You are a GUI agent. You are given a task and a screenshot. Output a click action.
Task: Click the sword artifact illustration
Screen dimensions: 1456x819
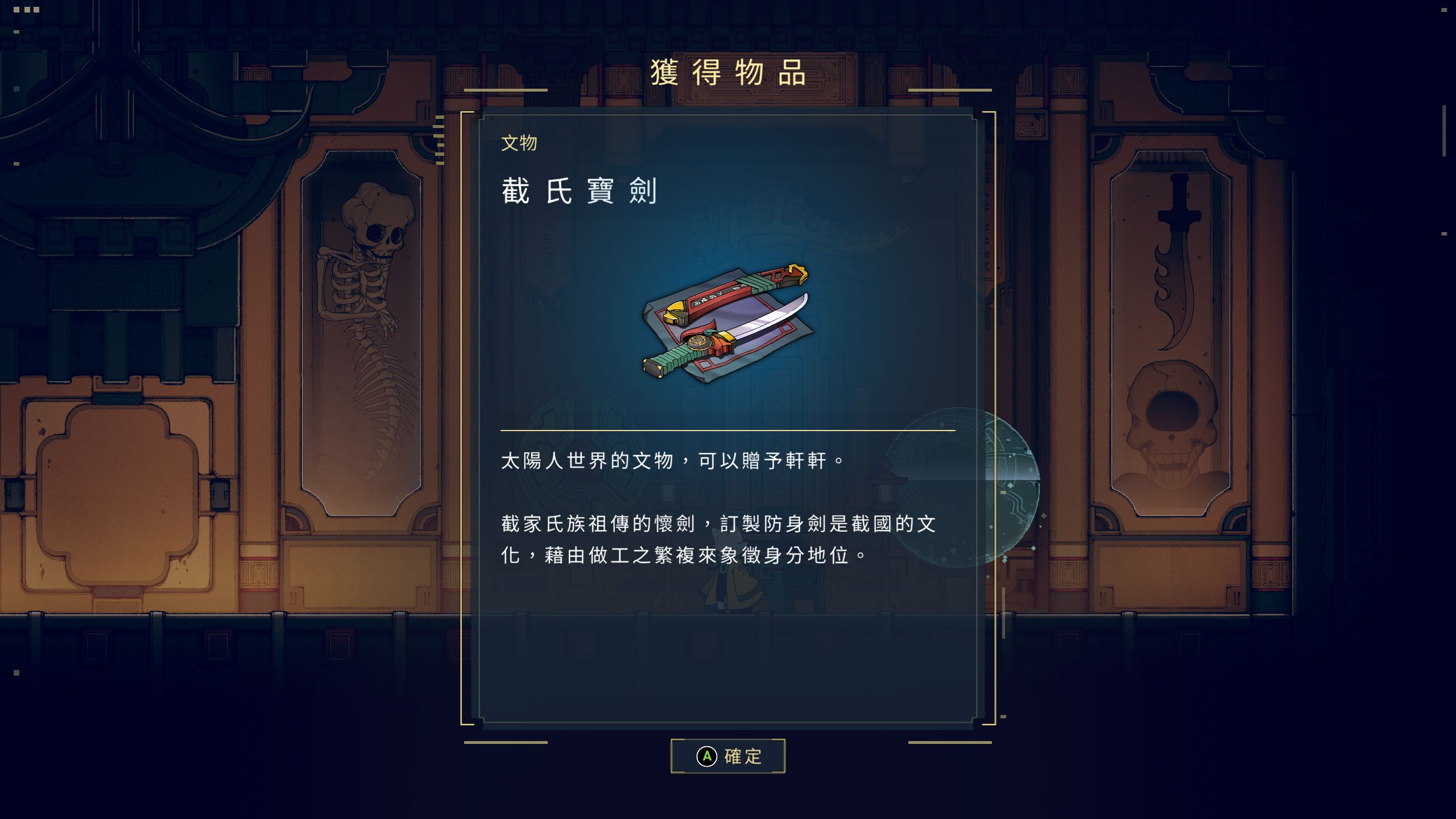tap(727, 323)
